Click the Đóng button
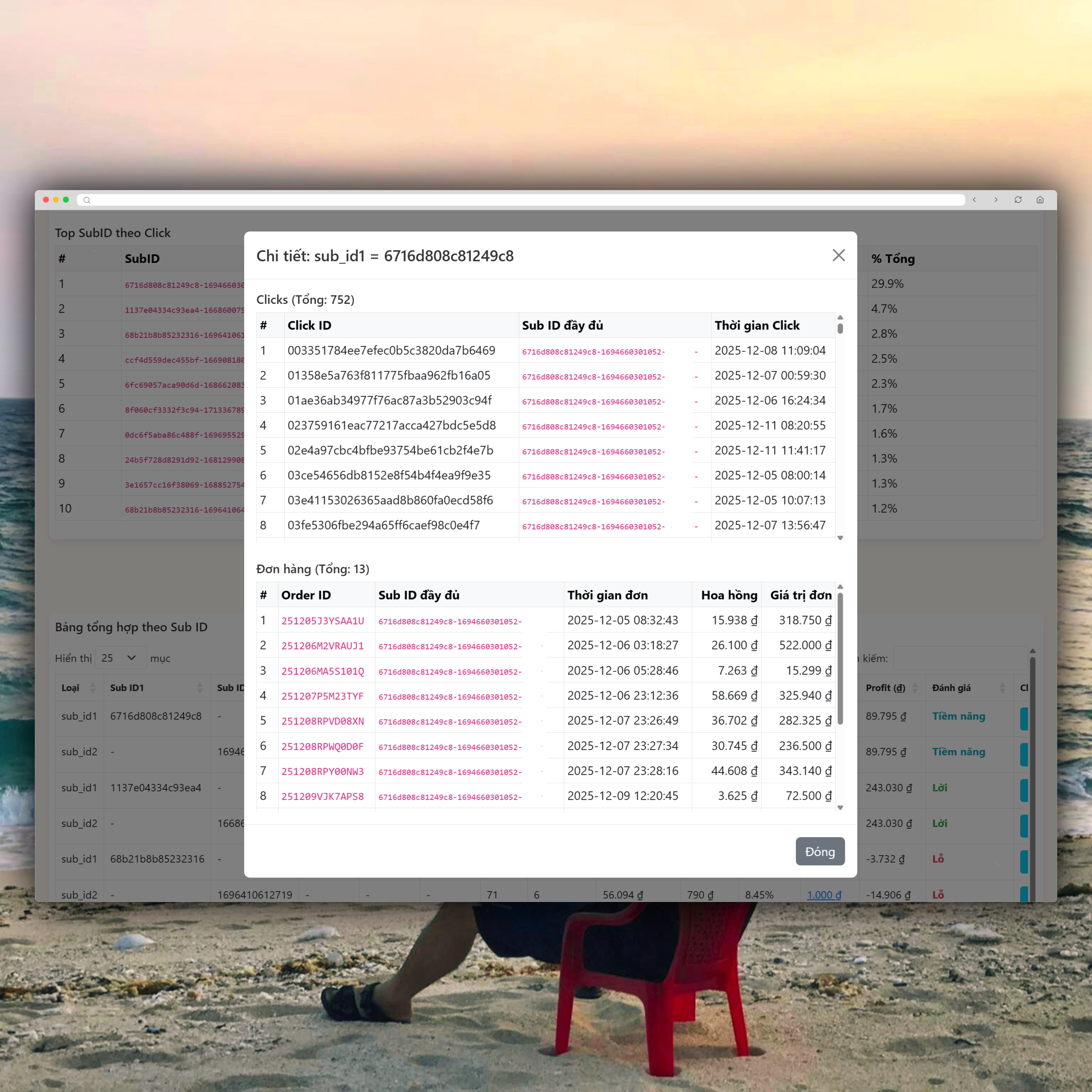The width and height of the screenshot is (1092, 1092). tap(820, 851)
